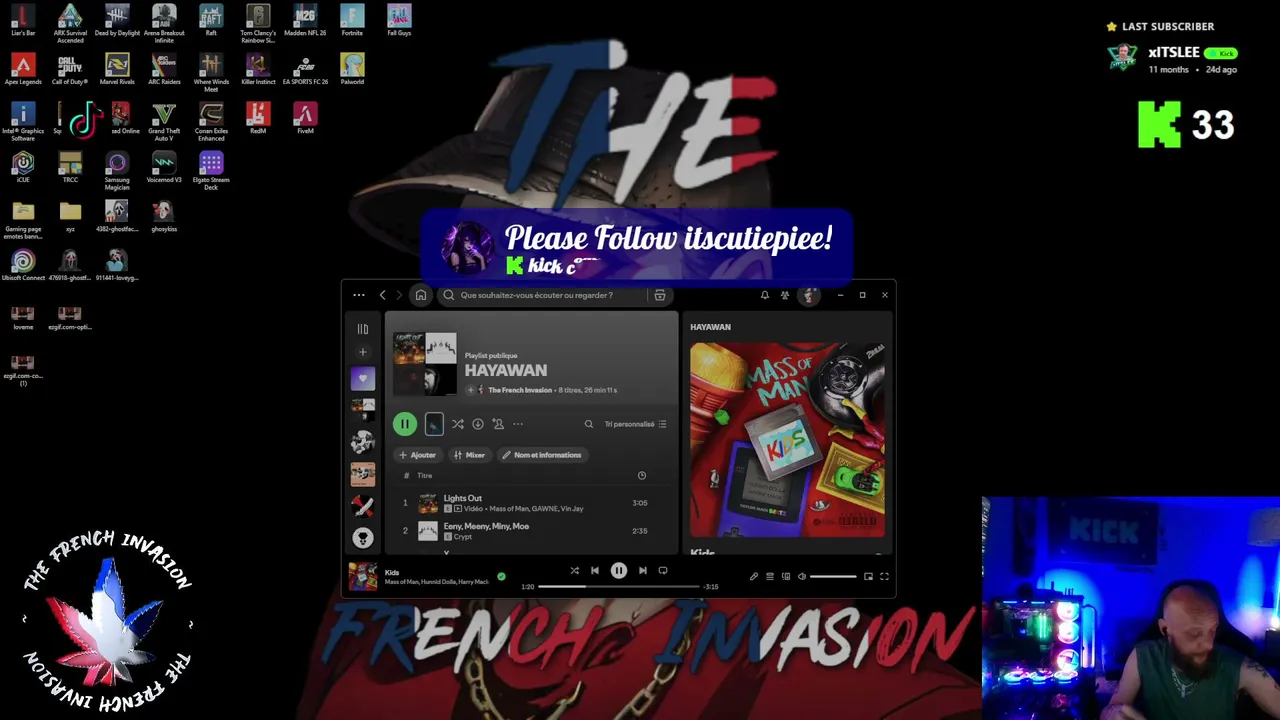Select the Ubisoft Connect desktop icon
The height and width of the screenshot is (720, 1280).
tap(23, 265)
